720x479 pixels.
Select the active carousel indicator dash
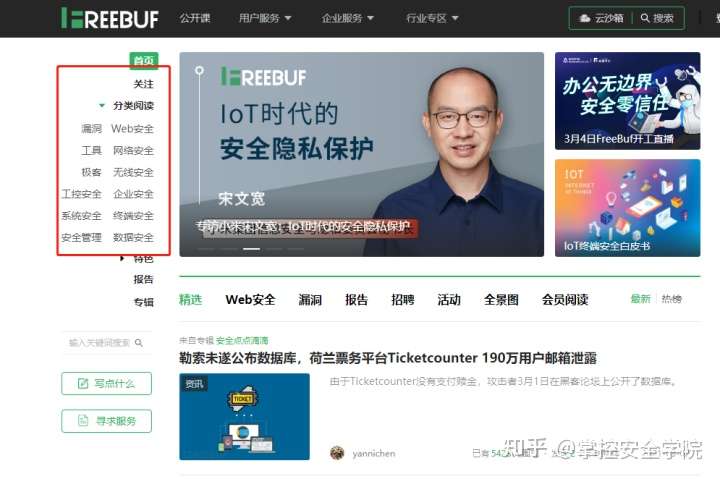click(x=251, y=249)
